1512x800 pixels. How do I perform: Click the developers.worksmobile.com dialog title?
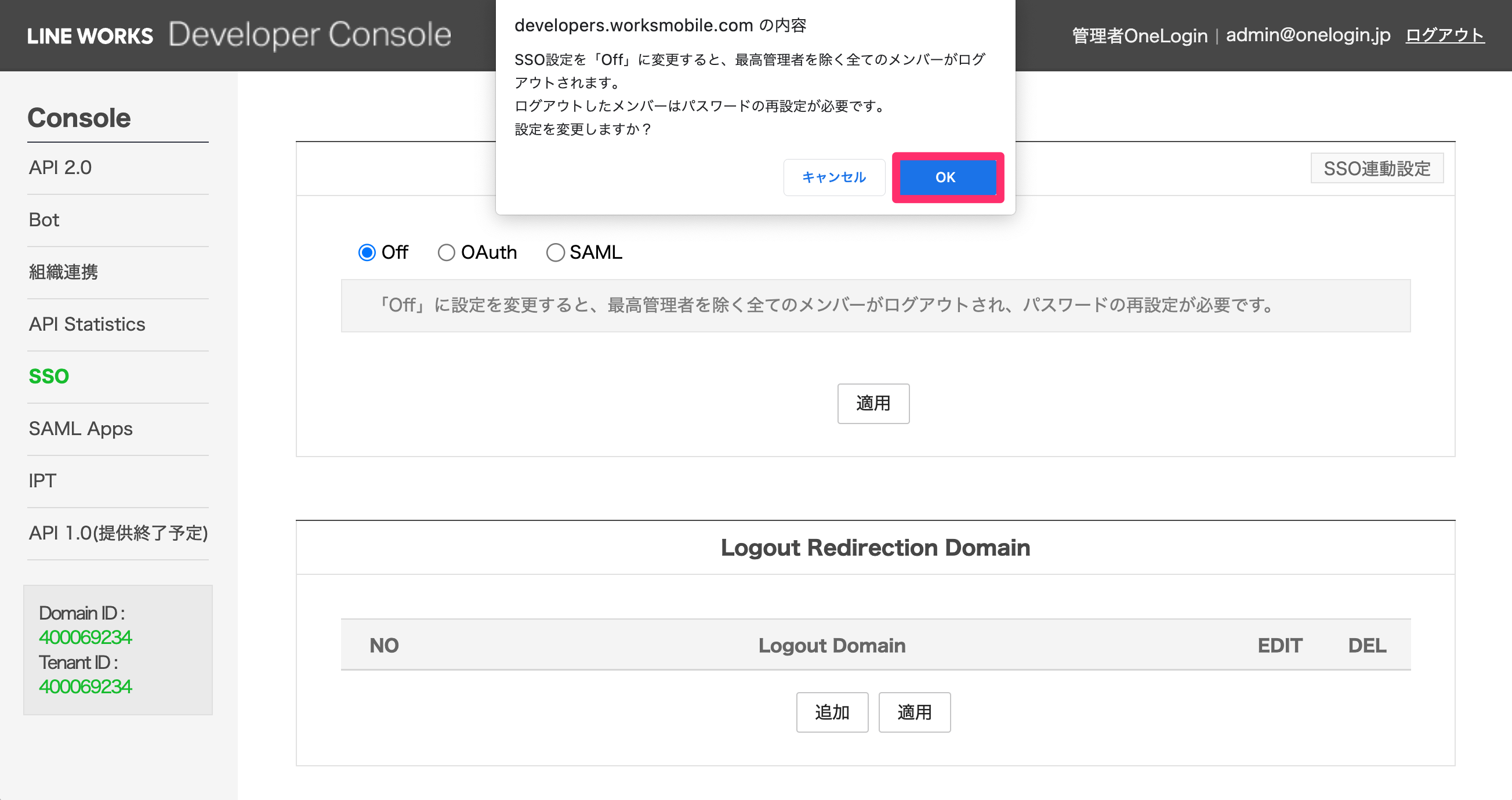coord(661,26)
